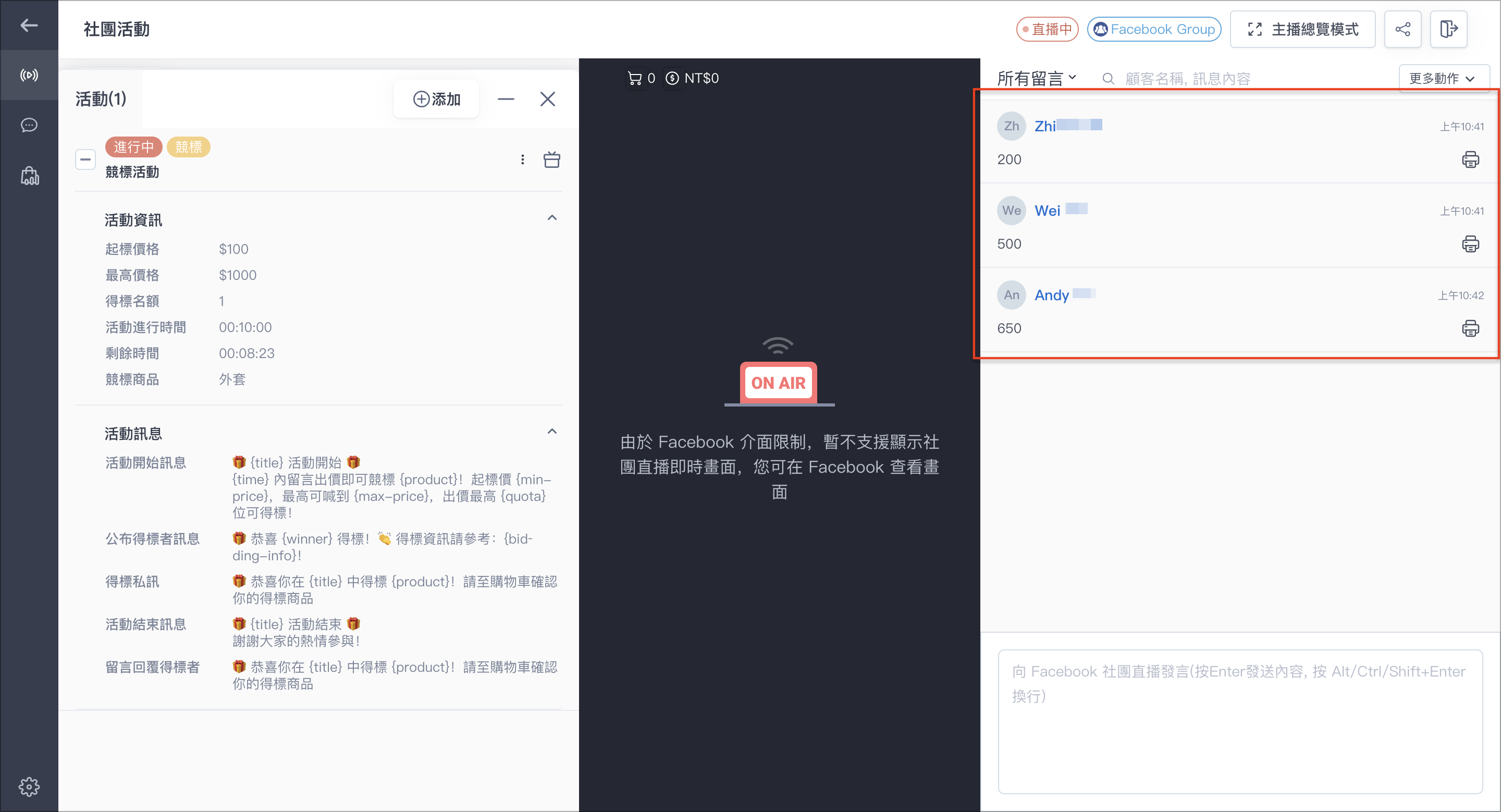Screen dimensions: 1501x812
Task: Add a new activity with 添加
Action: [x=436, y=99]
